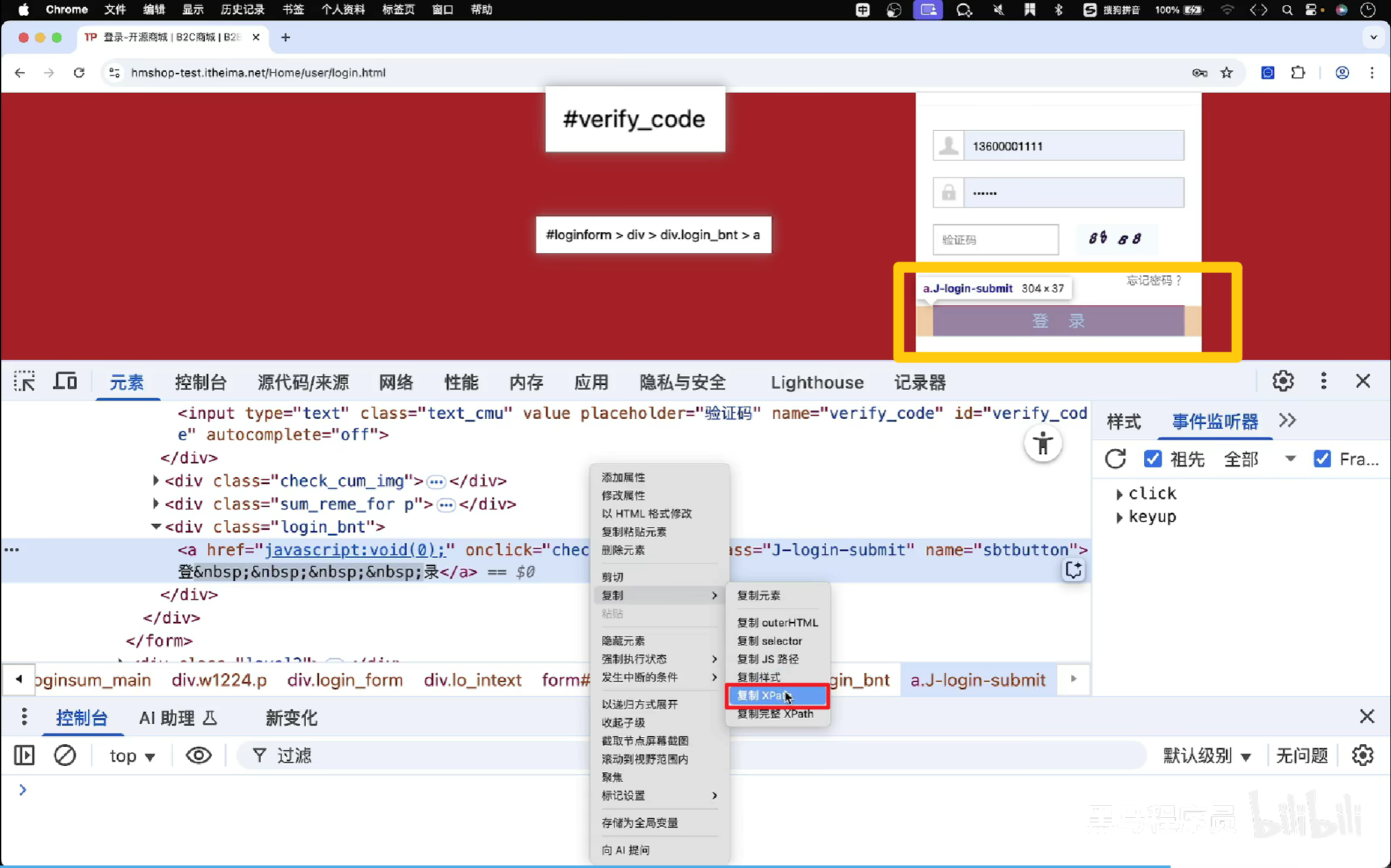Toggle the console sidebar panel icon
Image resolution: width=1391 pixels, height=868 pixels.
[24, 755]
